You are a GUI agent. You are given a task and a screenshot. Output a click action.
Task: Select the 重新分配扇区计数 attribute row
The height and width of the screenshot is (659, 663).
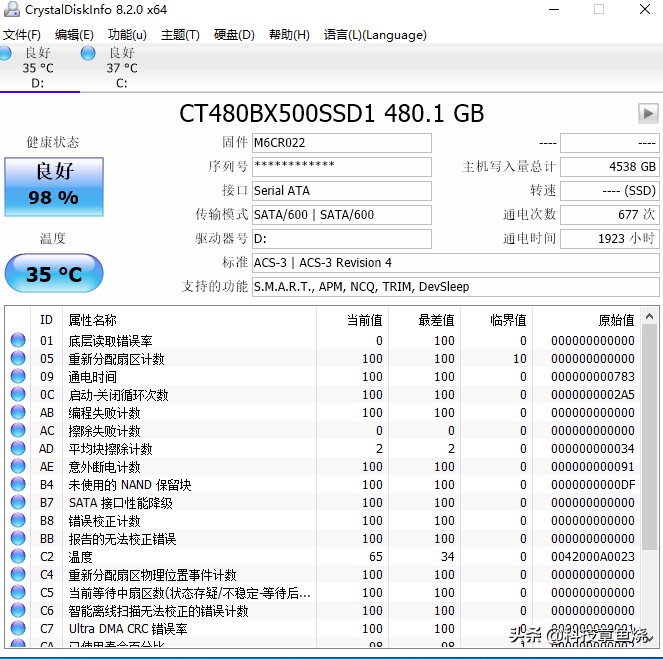pos(323,358)
